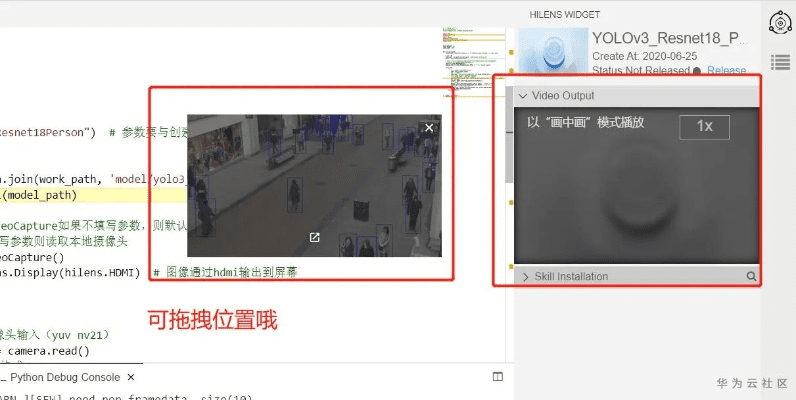
Task: Change the 1x playback speed
Action: tap(705, 126)
